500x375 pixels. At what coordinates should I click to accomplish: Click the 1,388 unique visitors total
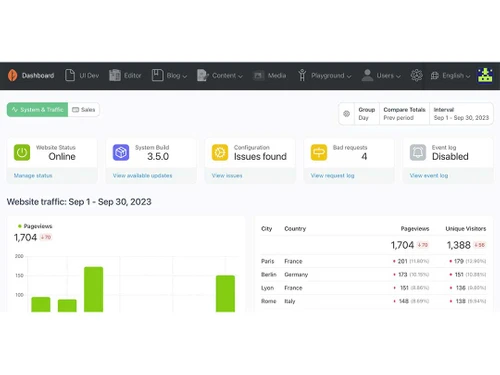point(459,245)
